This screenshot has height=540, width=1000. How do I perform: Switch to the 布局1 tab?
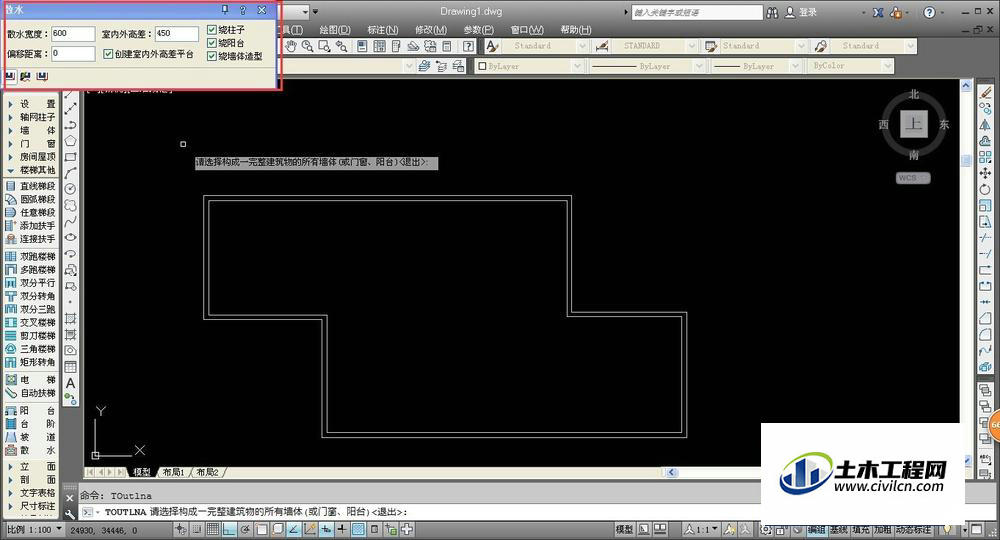173,472
